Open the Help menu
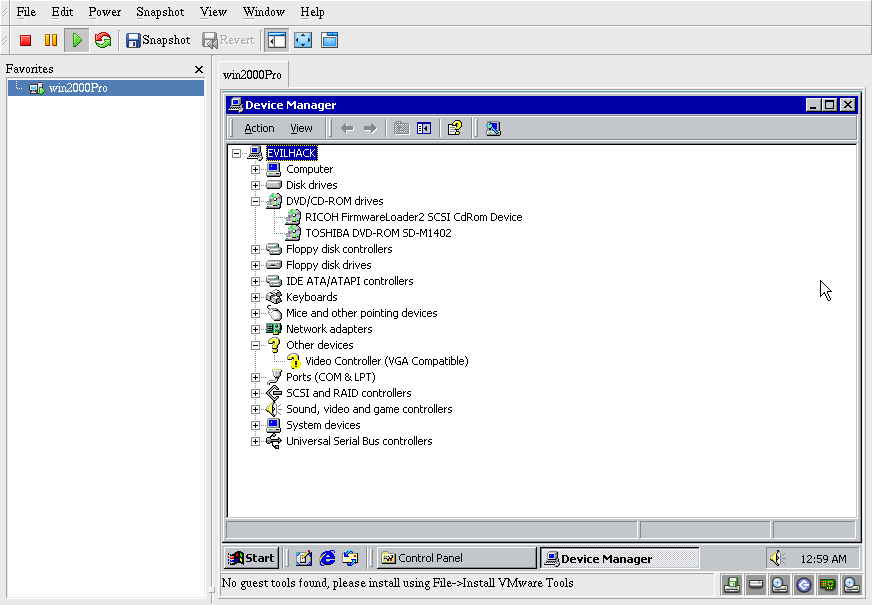The image size is (872, 605). click(x=312, y=12)
